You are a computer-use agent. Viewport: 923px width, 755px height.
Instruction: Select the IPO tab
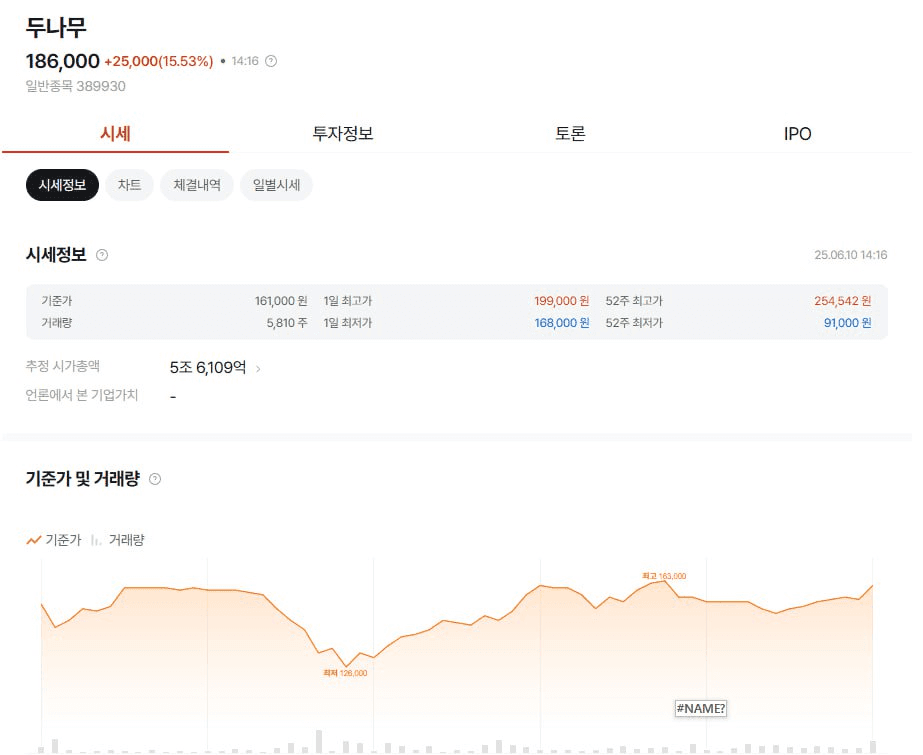click(797, 134)
